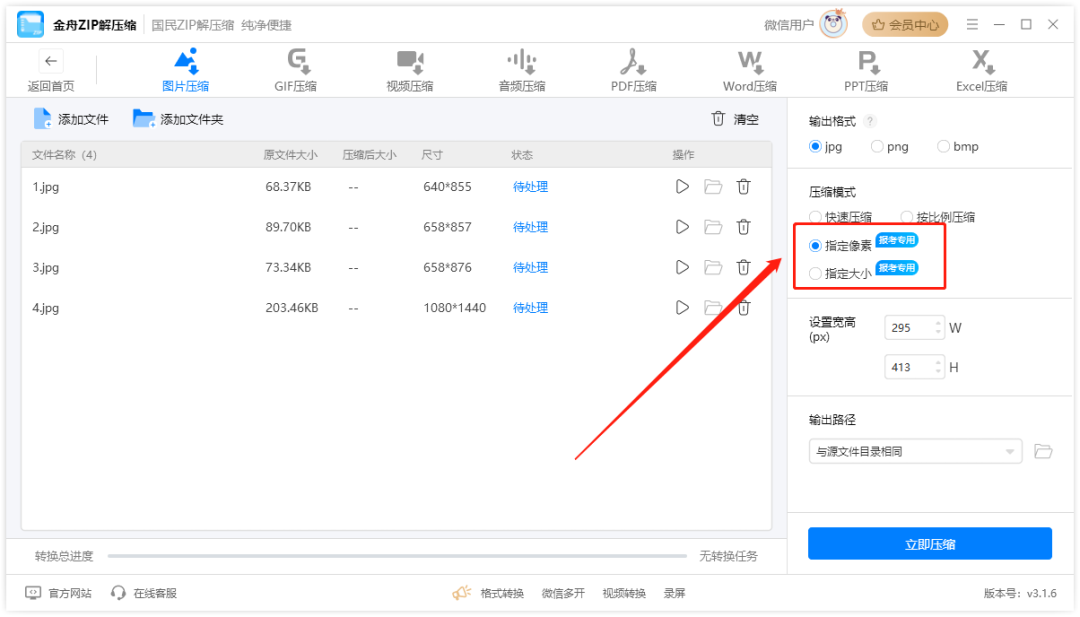Click 格式转换 link in footer
1080x617 pixels.
[x=502, y=593]
